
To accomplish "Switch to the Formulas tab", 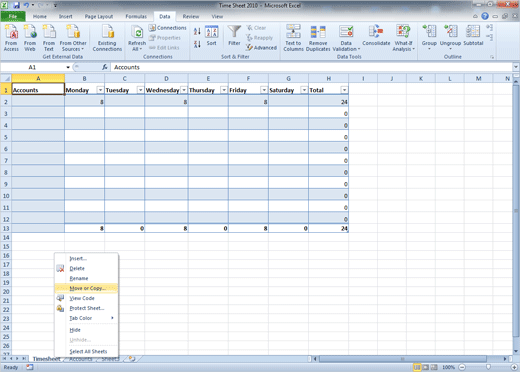I will 136,16.
